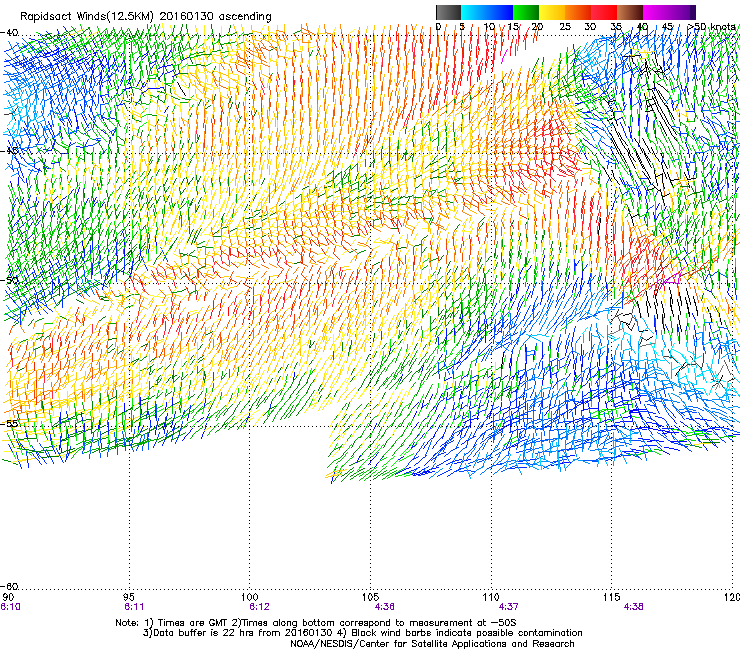The height and width of the screenshot is (650, 740).
Task: Click the 95 longitude axis label
Action: tap(129, 598)
